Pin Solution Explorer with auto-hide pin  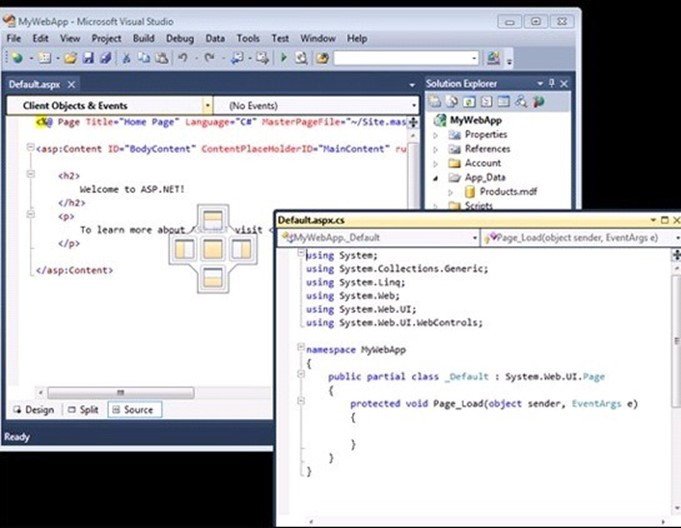pyautogui.click(x=552, y=83)
